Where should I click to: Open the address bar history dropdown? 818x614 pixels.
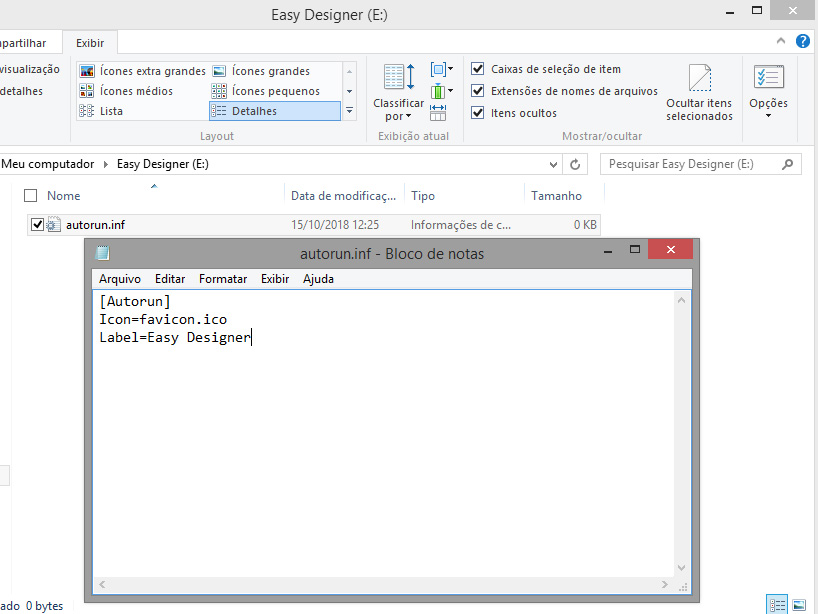tap(554, 164)
